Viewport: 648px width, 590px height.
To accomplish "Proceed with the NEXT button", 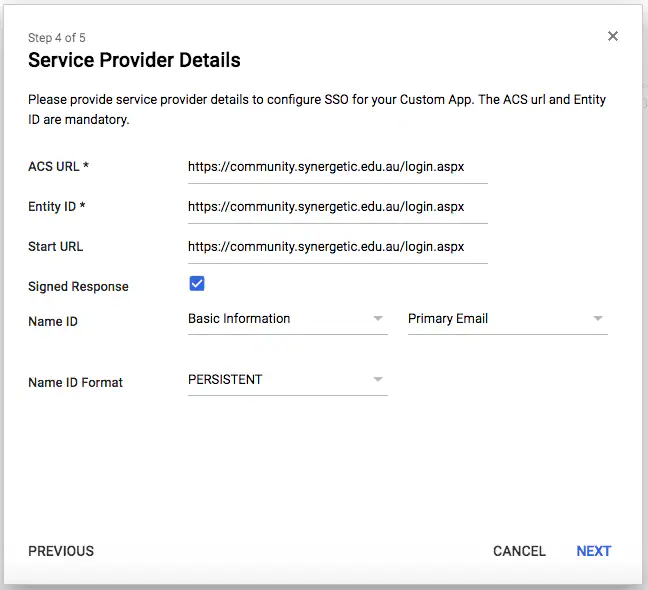I will pyautogui.click(x=593, y=551).
